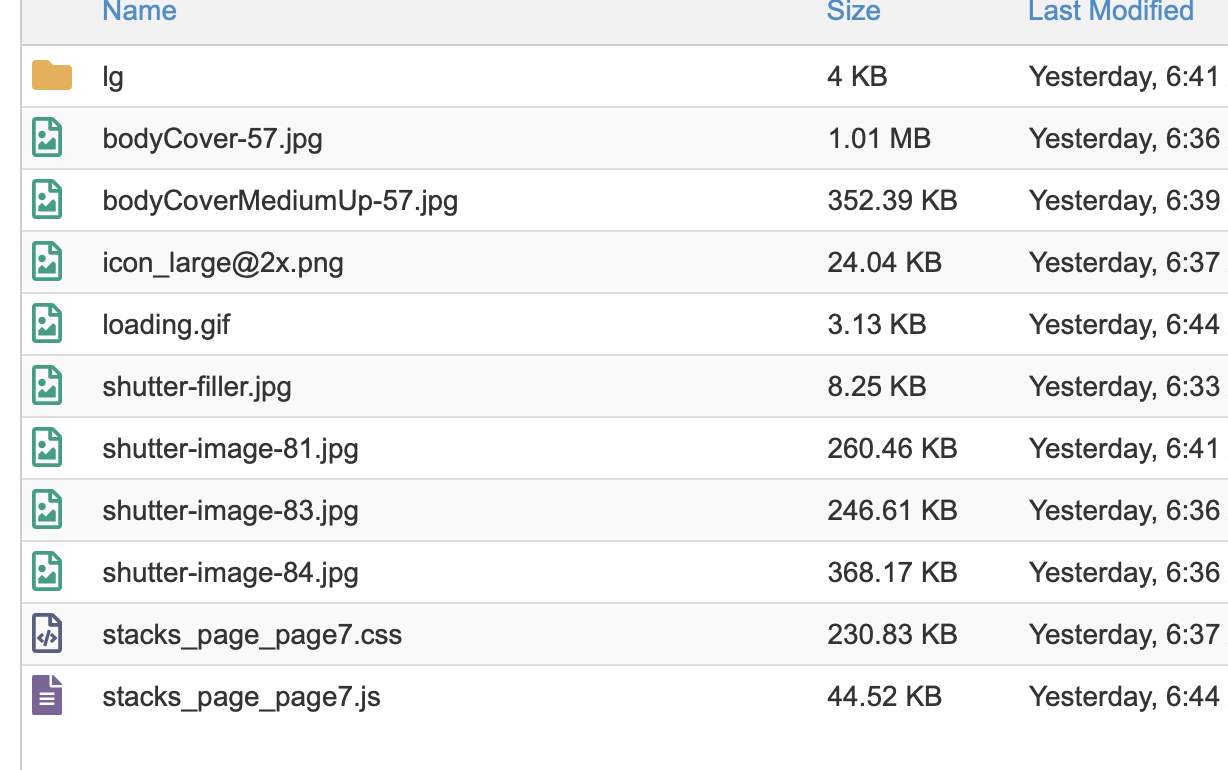Image resolution: width=1228 pixels, height=770 pixels.
Task: Open the shutter-image-83.jpg file name
Action: [230, 511]
